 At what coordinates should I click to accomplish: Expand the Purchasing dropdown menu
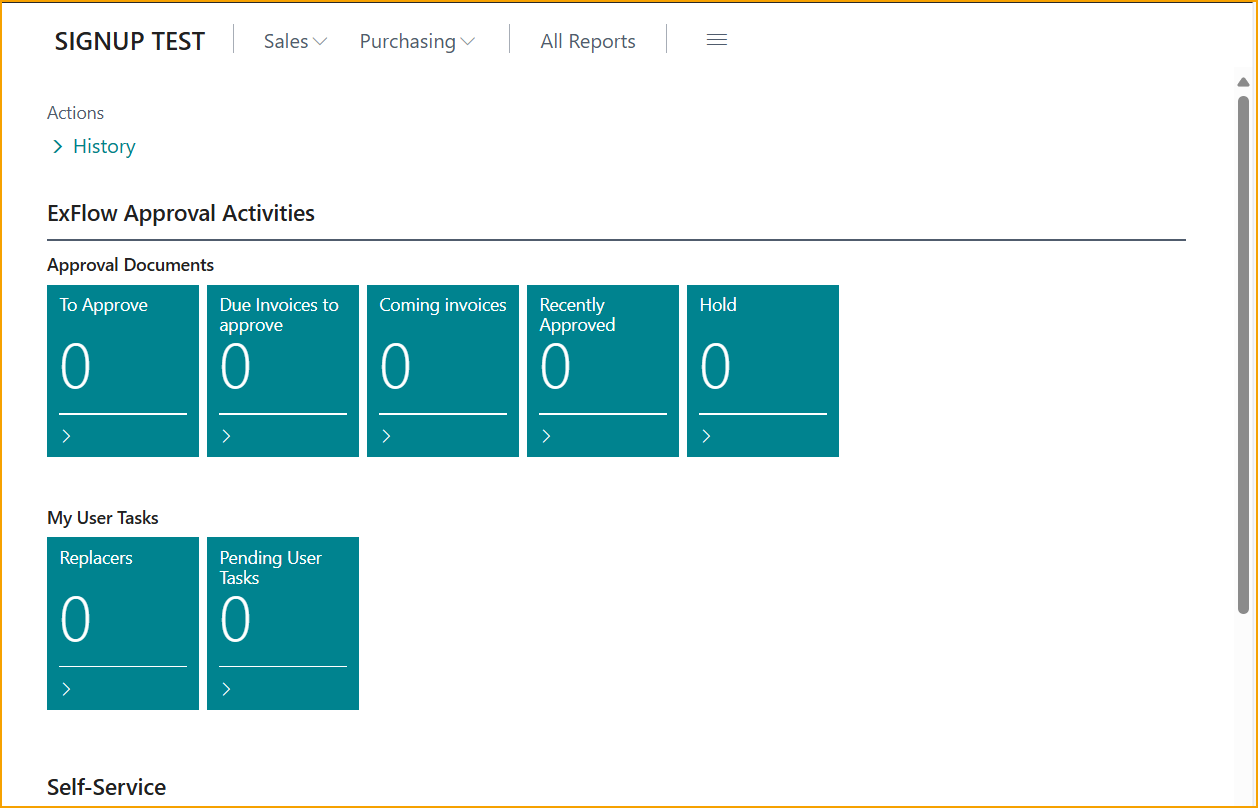(417, 41)
